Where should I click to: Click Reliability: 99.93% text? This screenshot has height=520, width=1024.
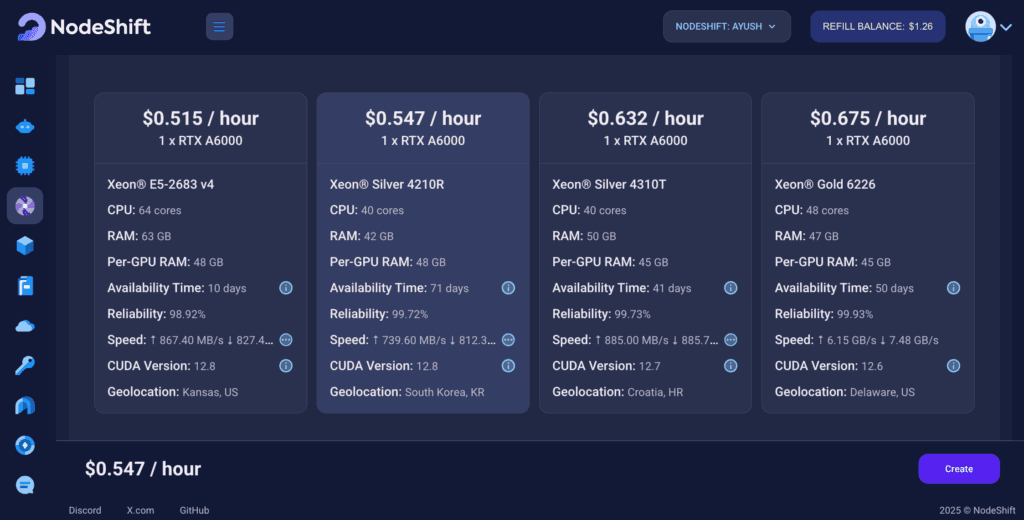(824, 314)
